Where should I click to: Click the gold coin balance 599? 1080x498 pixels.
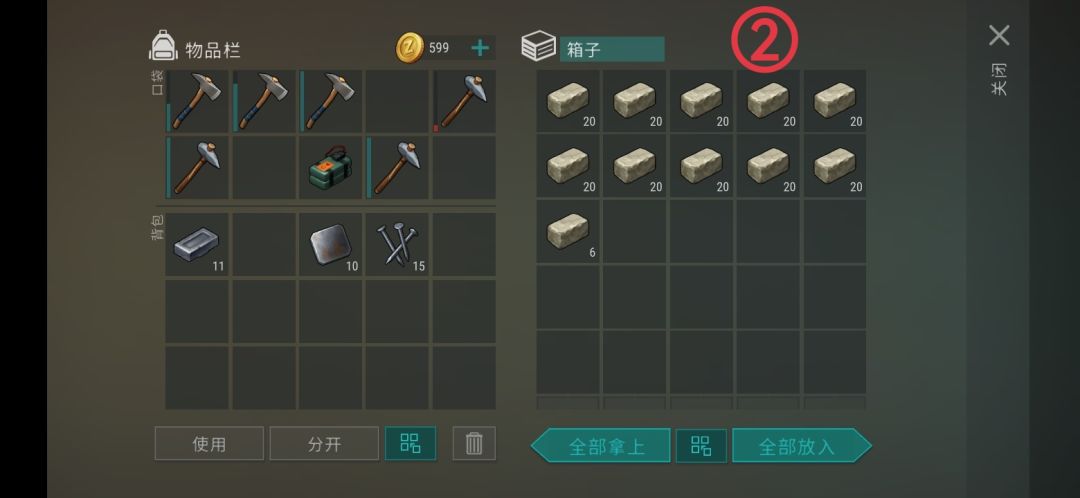[x=439, y=48]
